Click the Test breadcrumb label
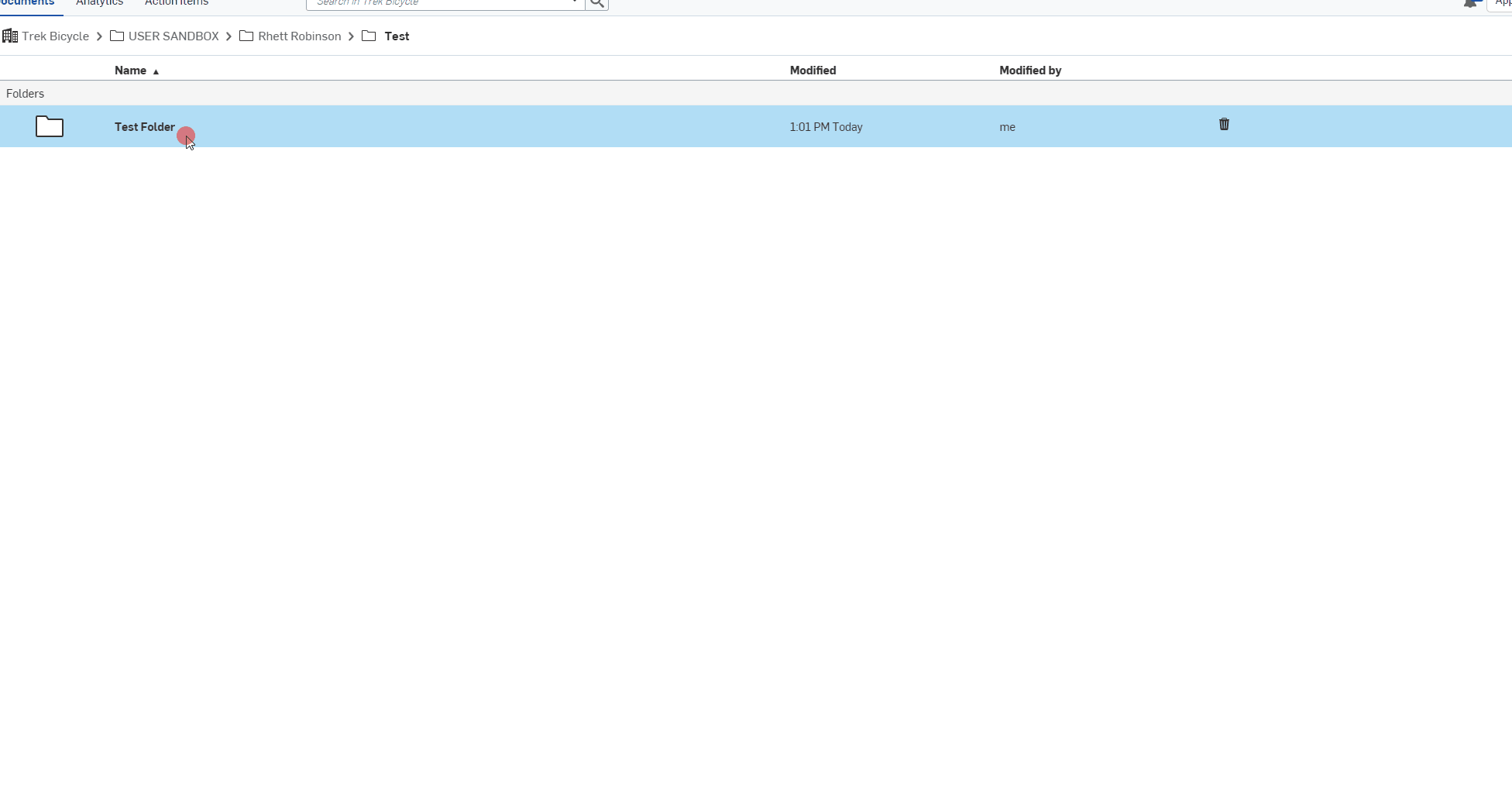This screenshot has width=1512, height=798. click(x=397, y=36)
